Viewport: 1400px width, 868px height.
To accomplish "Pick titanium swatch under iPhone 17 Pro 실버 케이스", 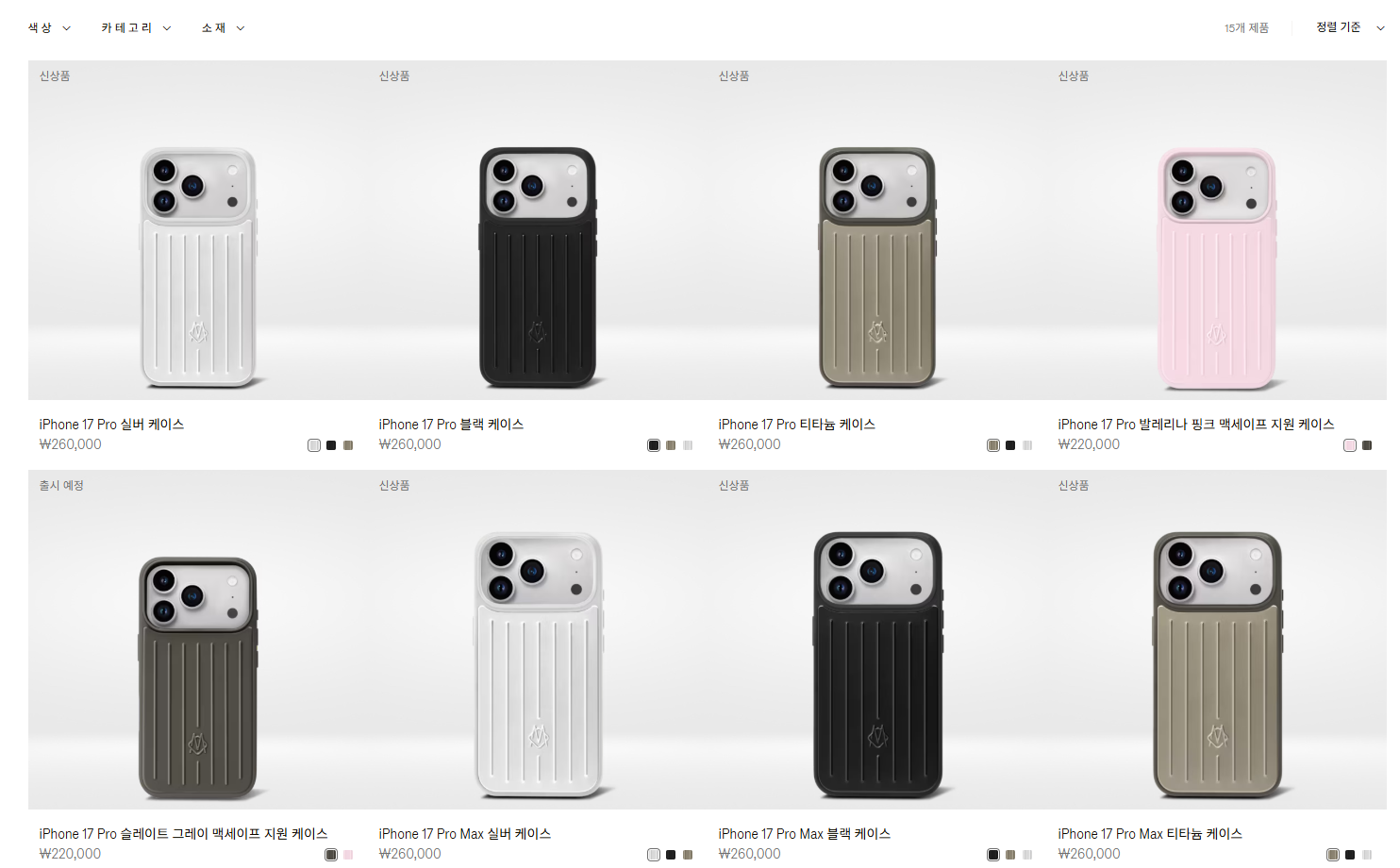I will pos(348,445).
